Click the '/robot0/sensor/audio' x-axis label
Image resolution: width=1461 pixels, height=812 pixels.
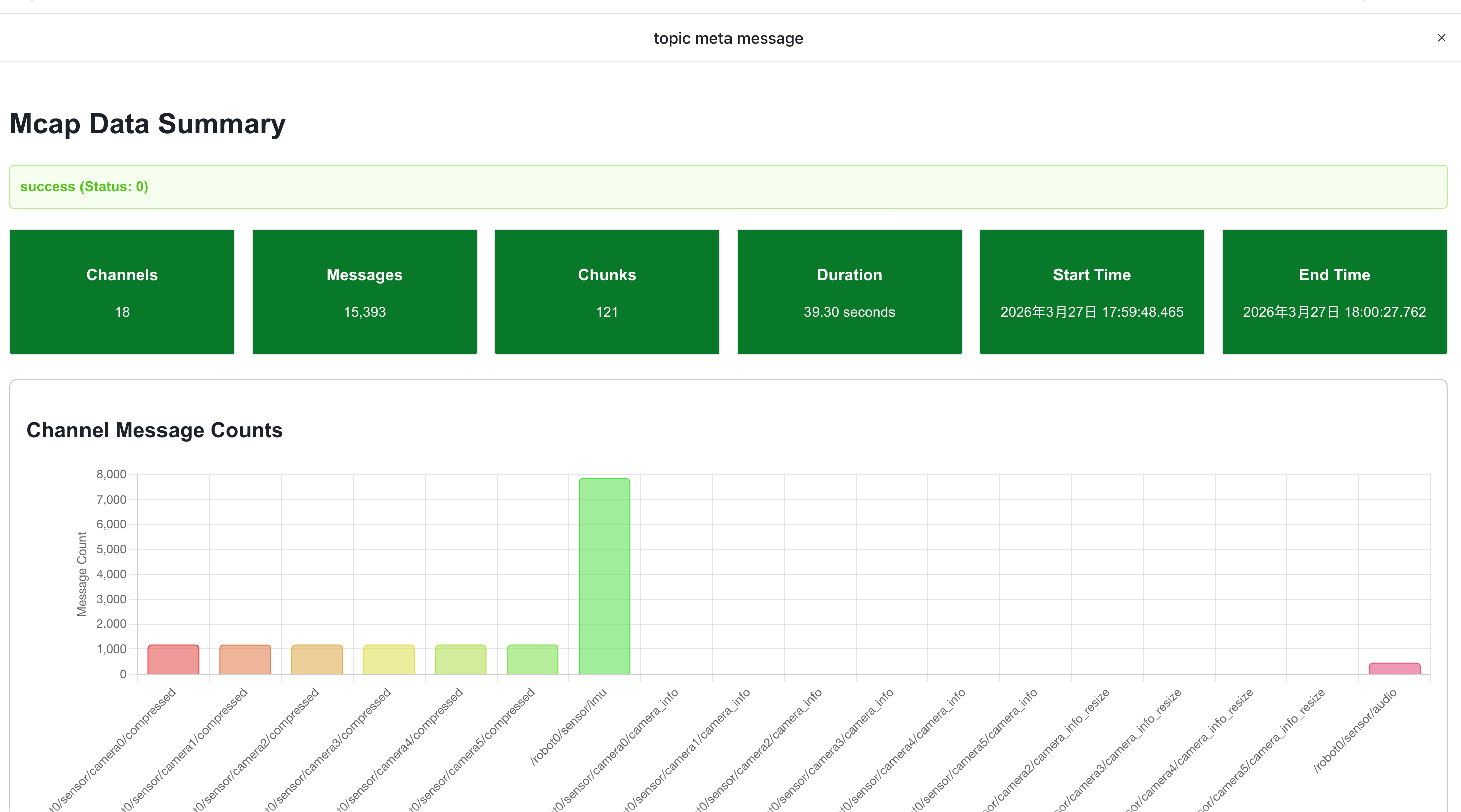coord(1355,730)
